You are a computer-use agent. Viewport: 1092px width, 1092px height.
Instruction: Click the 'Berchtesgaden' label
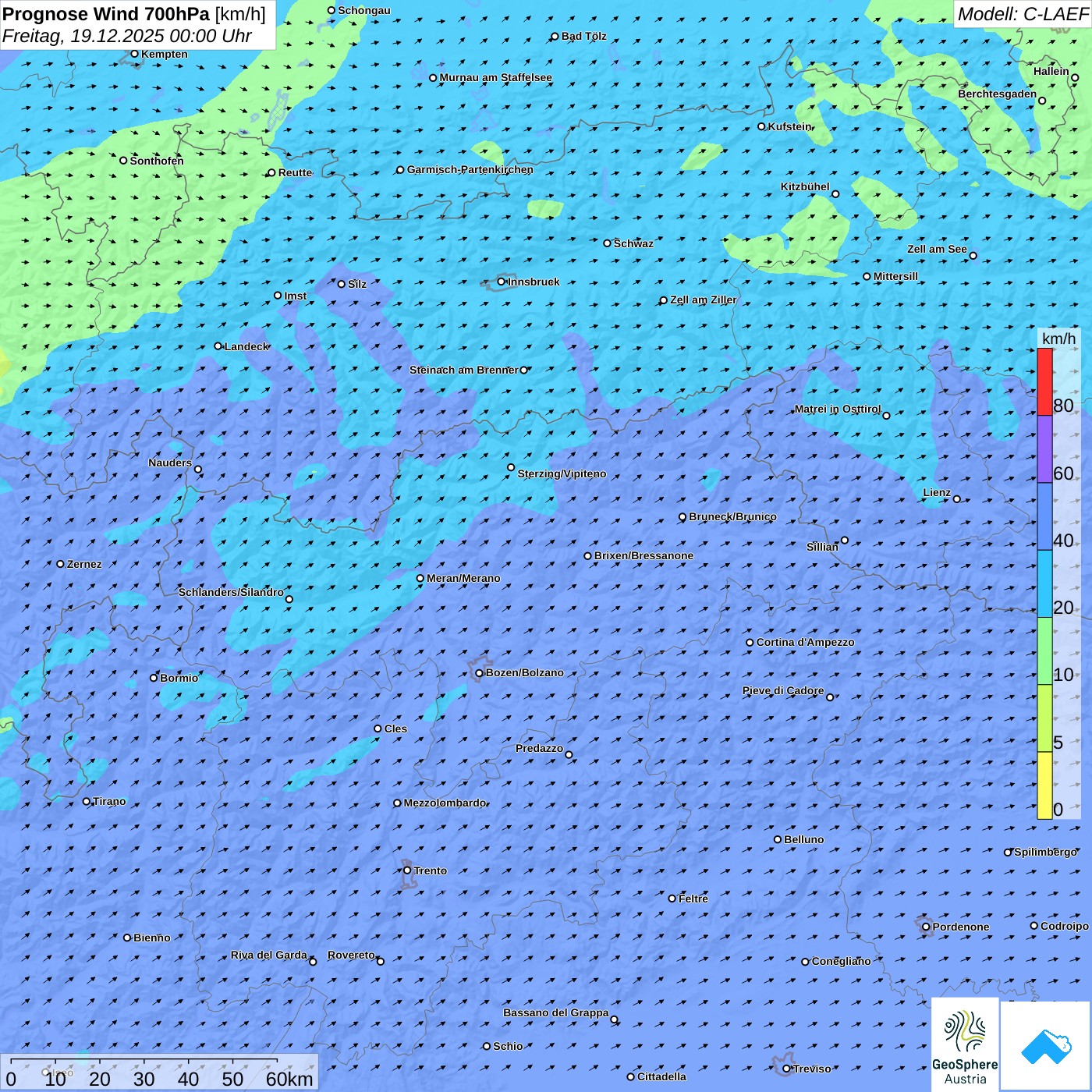pos(997,94)
